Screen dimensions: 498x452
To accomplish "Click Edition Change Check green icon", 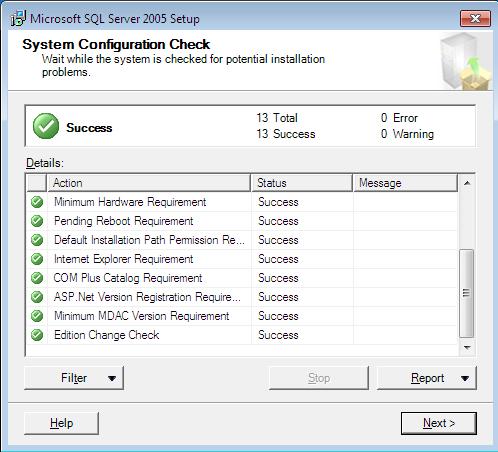I will [x=37, y=335].
